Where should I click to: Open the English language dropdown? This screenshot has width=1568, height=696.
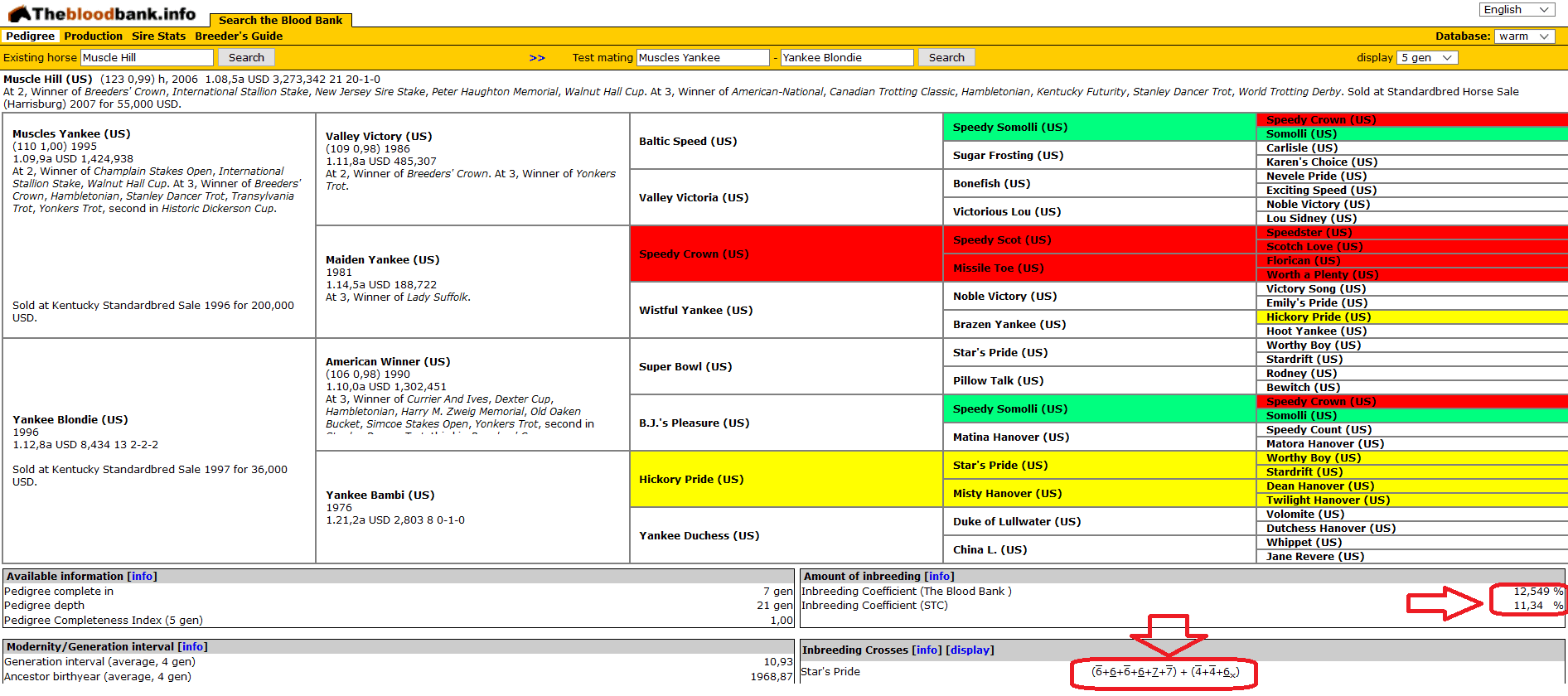1517,9
